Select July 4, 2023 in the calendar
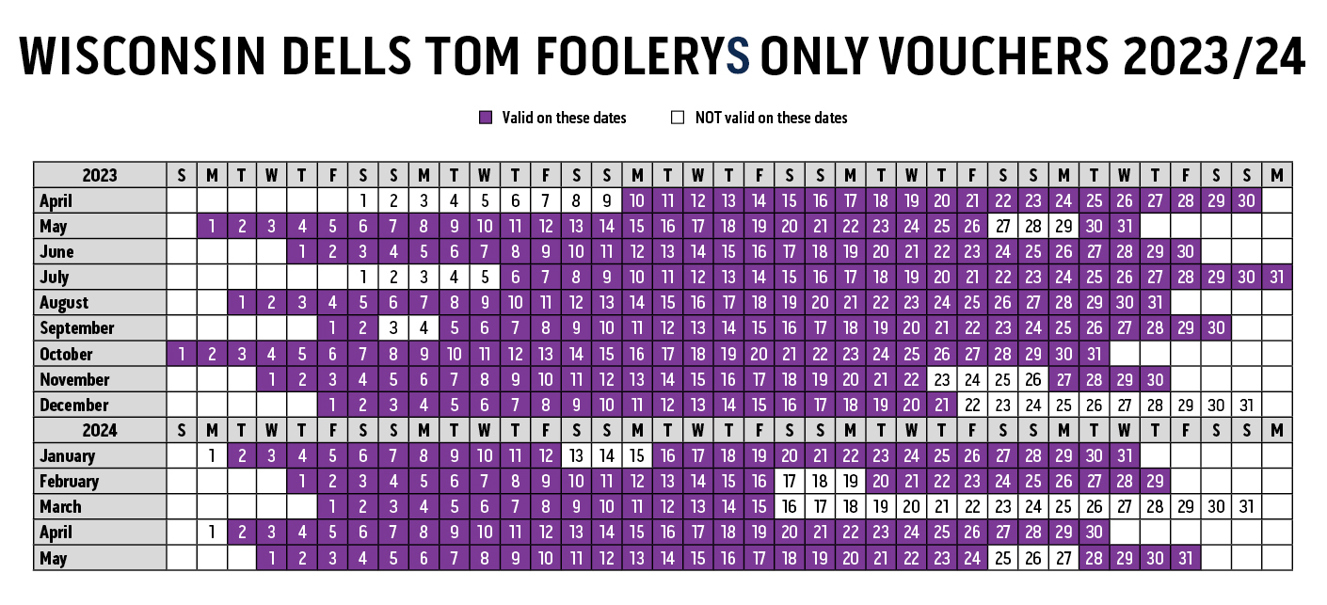 click(x=455, y=277)
